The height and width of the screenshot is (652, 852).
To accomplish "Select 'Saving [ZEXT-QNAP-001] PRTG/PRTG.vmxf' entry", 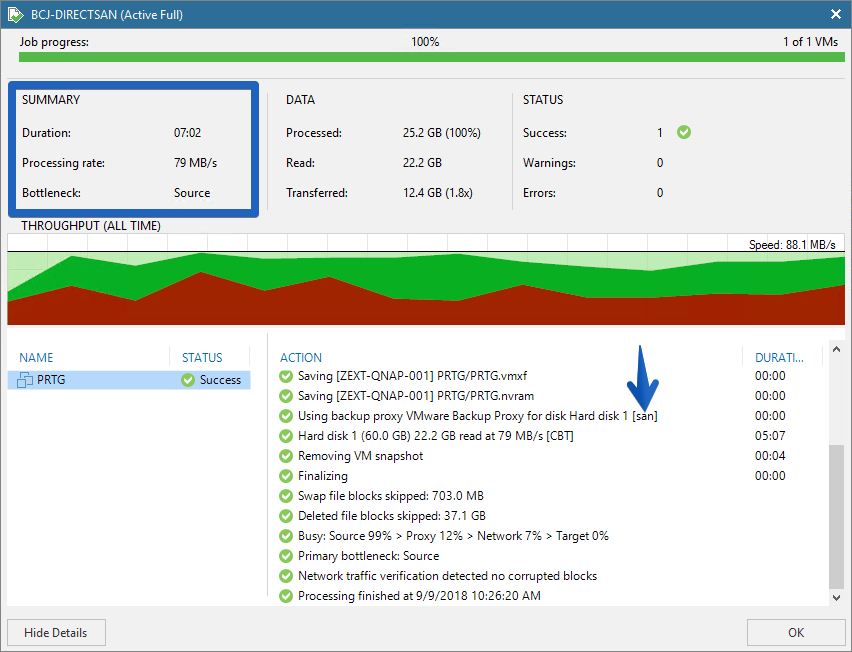I will point(412,376).
